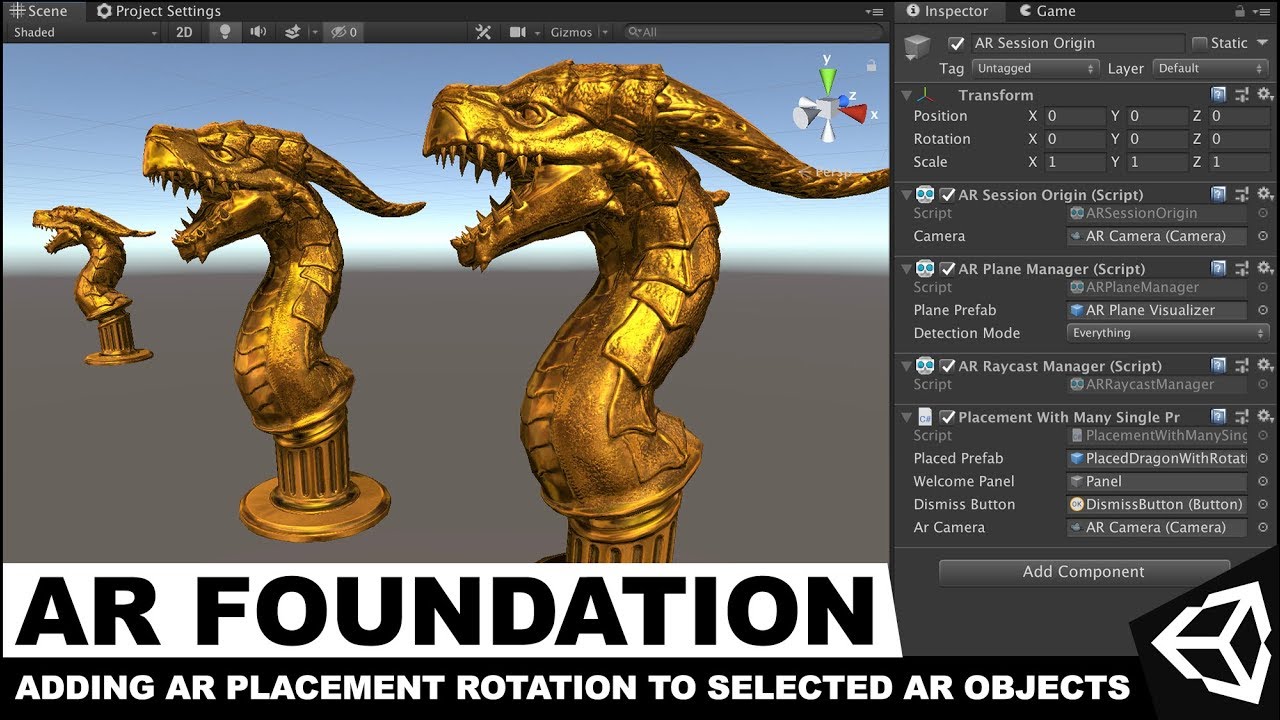Disable the AR Session Origin (Script) component checkbox
Viewport: 1280px width, 720px height.
(947, 194)
